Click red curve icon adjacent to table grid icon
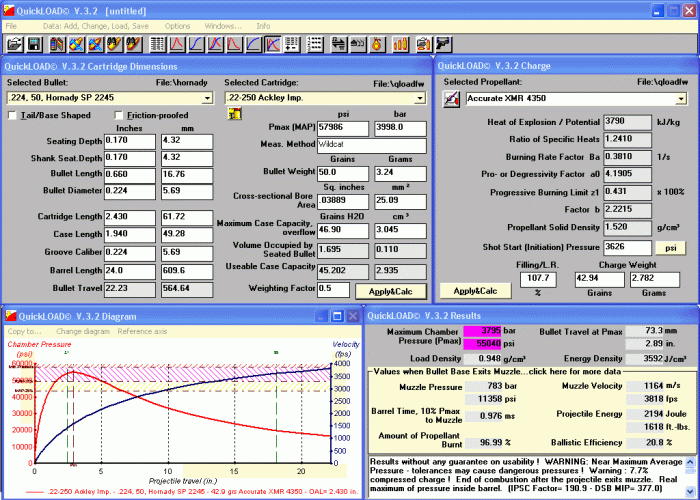Screen dimensions: 700x500 pyautogui.click(x=177, y=44)
